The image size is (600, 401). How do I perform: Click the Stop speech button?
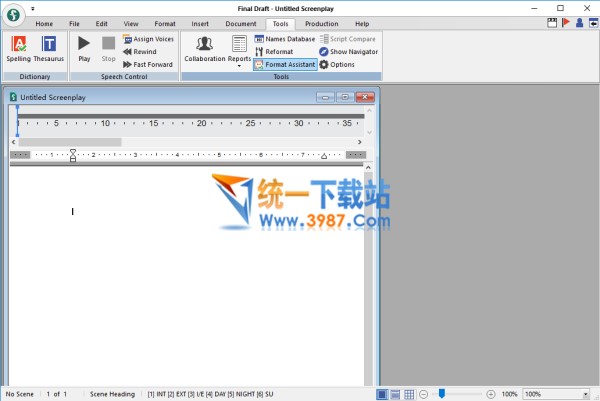click(x=108, y=48)
